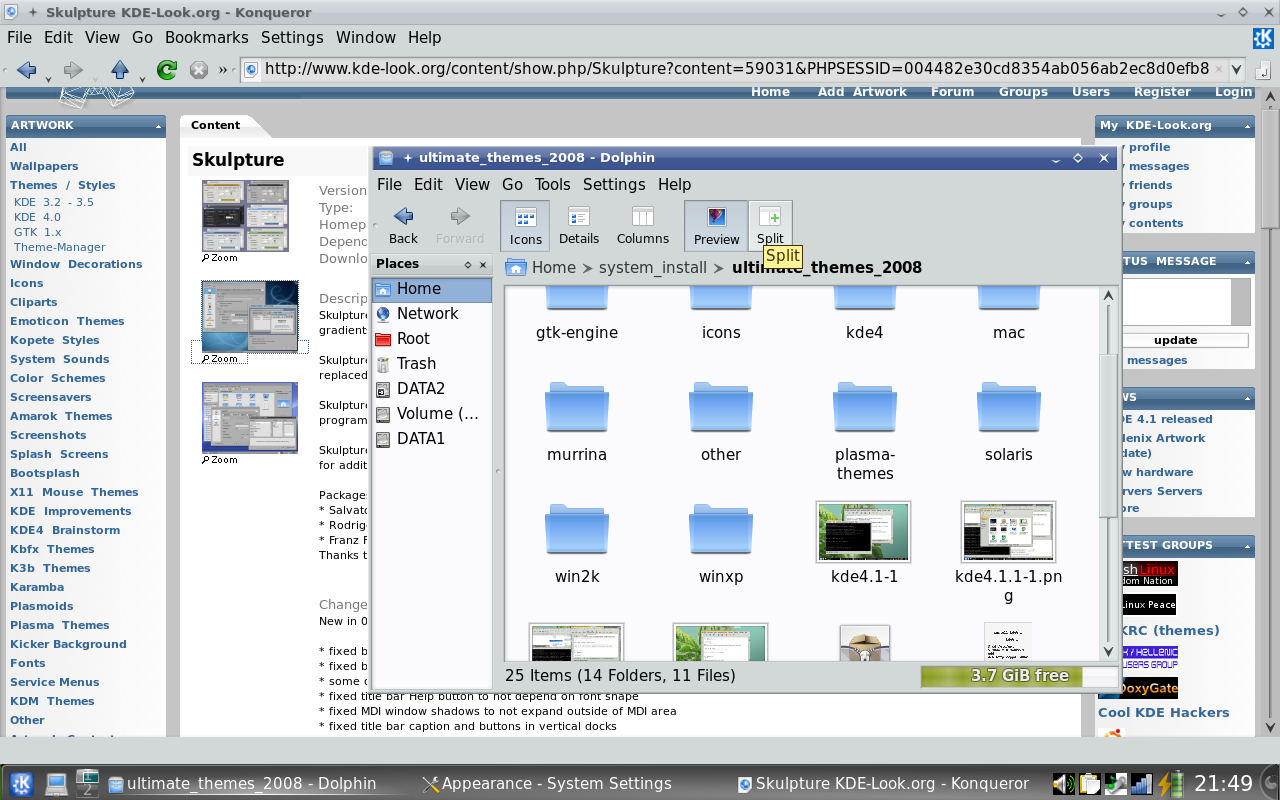Select the kde4.1-1 image thumbnail
The height and width of the screenshot is (800, 1280).
click(x=864, y=533)
